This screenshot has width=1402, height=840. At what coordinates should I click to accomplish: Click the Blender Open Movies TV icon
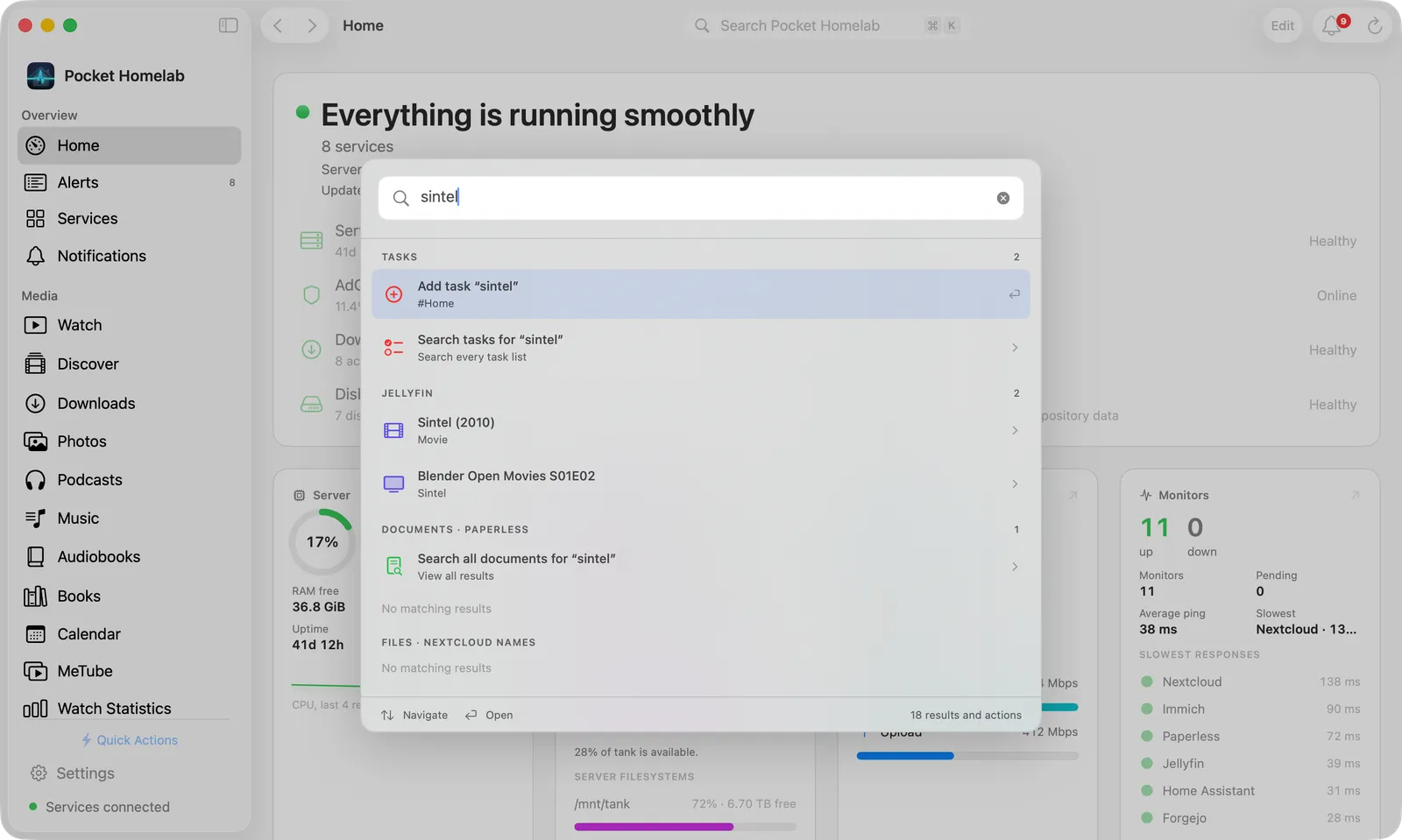(394, 484)
